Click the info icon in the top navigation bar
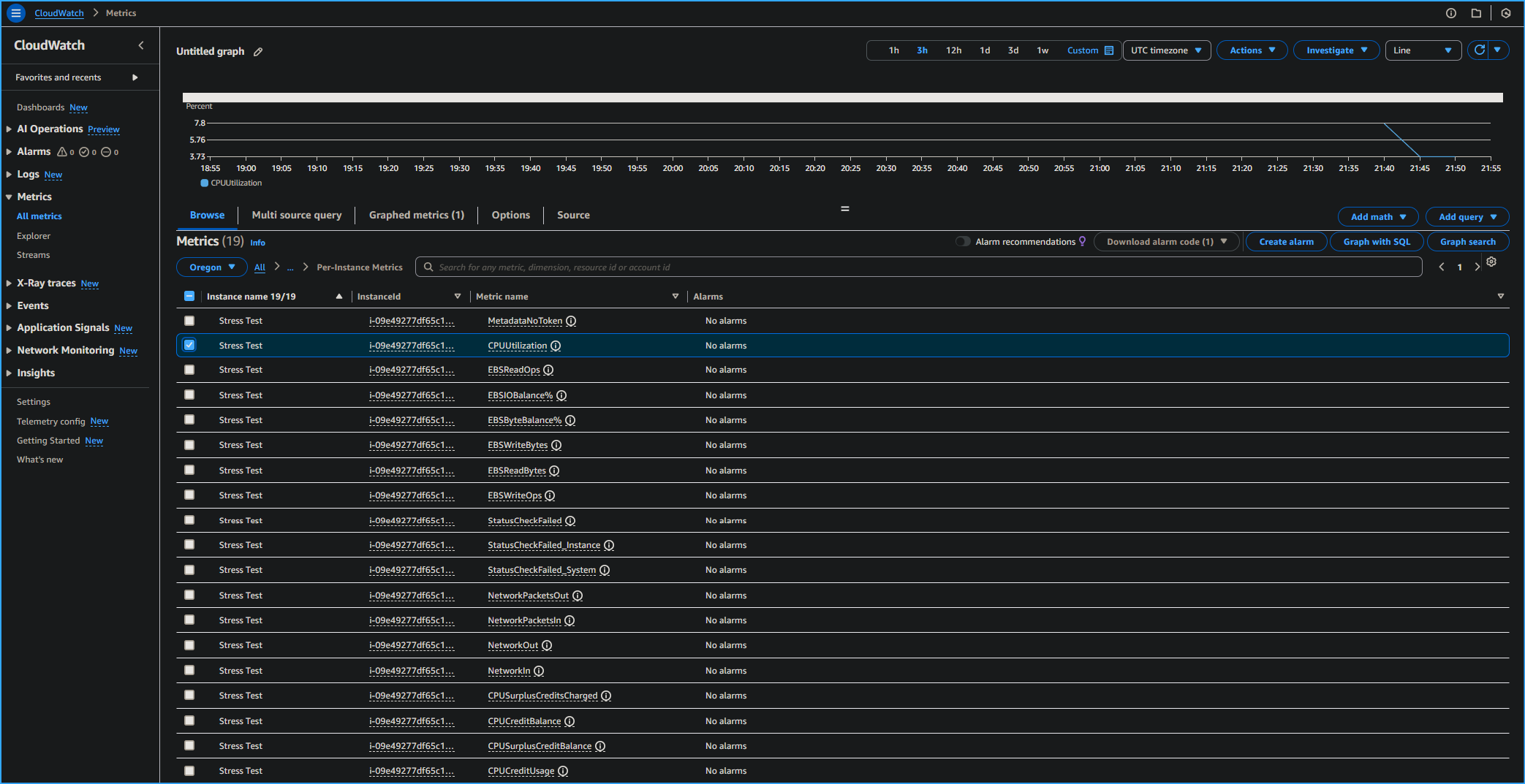This screenshot has height=784, width=1525. pyautogui.click(x=1452, y=12)
